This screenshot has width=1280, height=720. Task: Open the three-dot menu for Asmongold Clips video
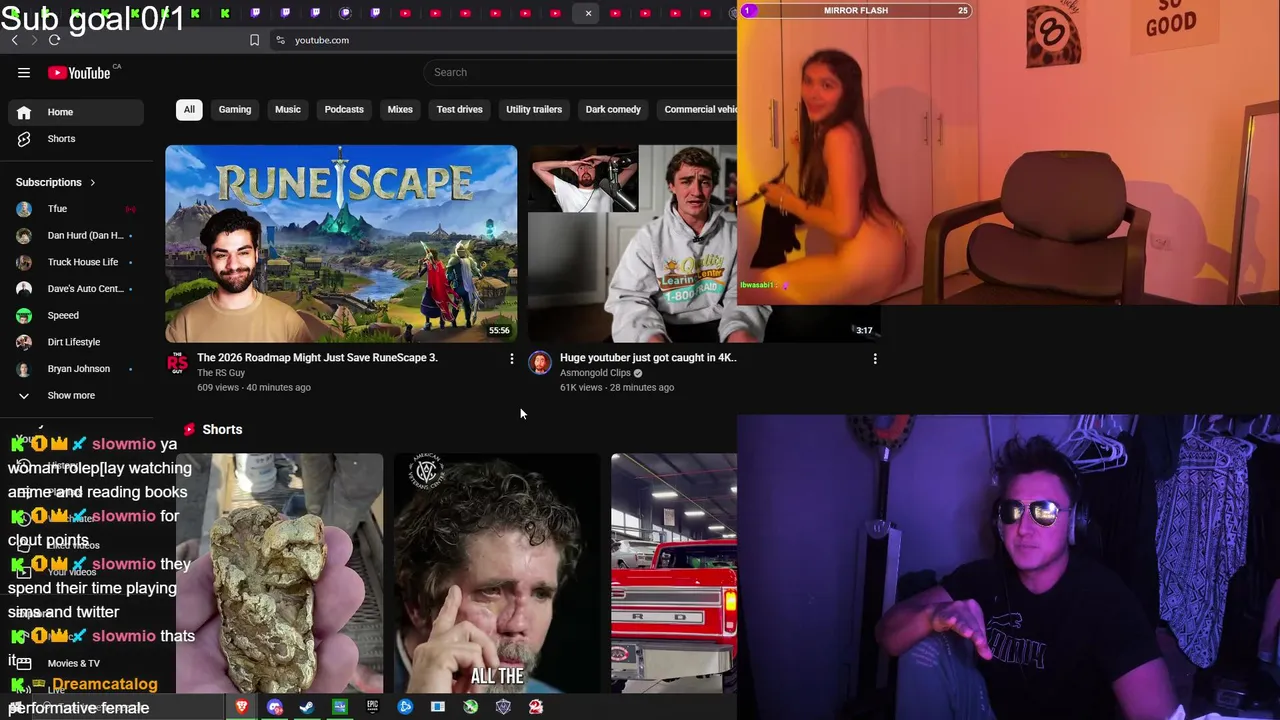[x=875, y=358]
